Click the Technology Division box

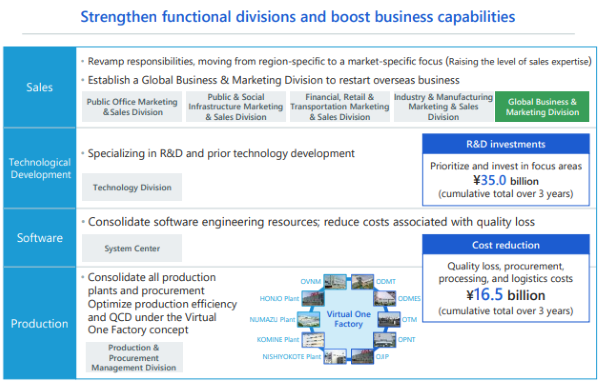pyautogui.click(x=132, y=187)
